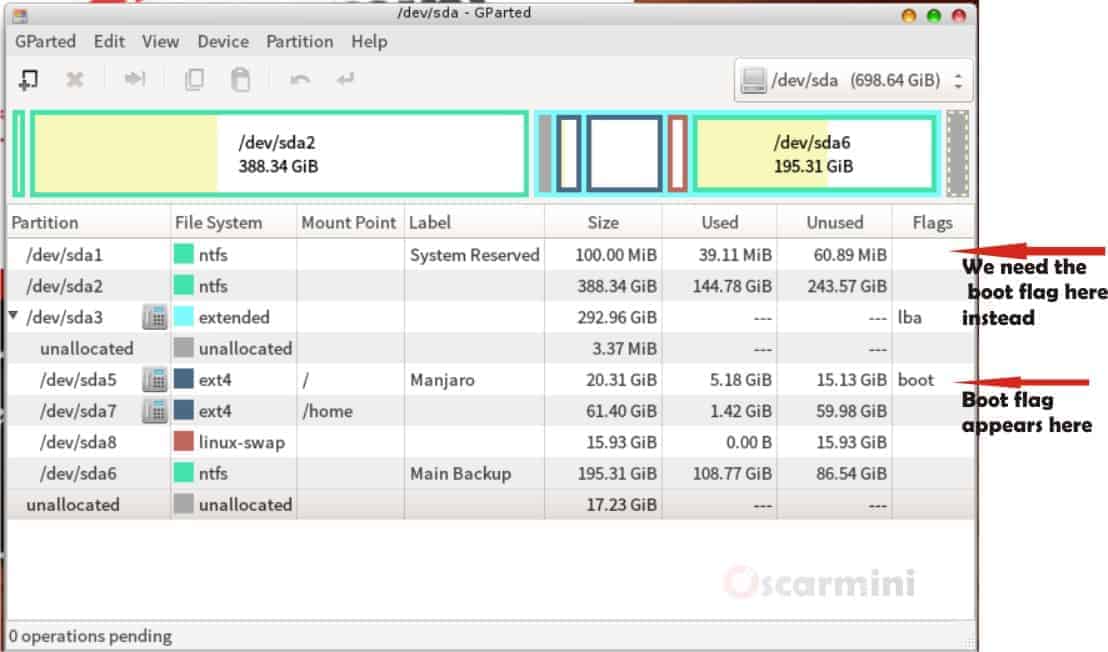Open the Device menu
The image size is (1108, 652).
(222, 41)
